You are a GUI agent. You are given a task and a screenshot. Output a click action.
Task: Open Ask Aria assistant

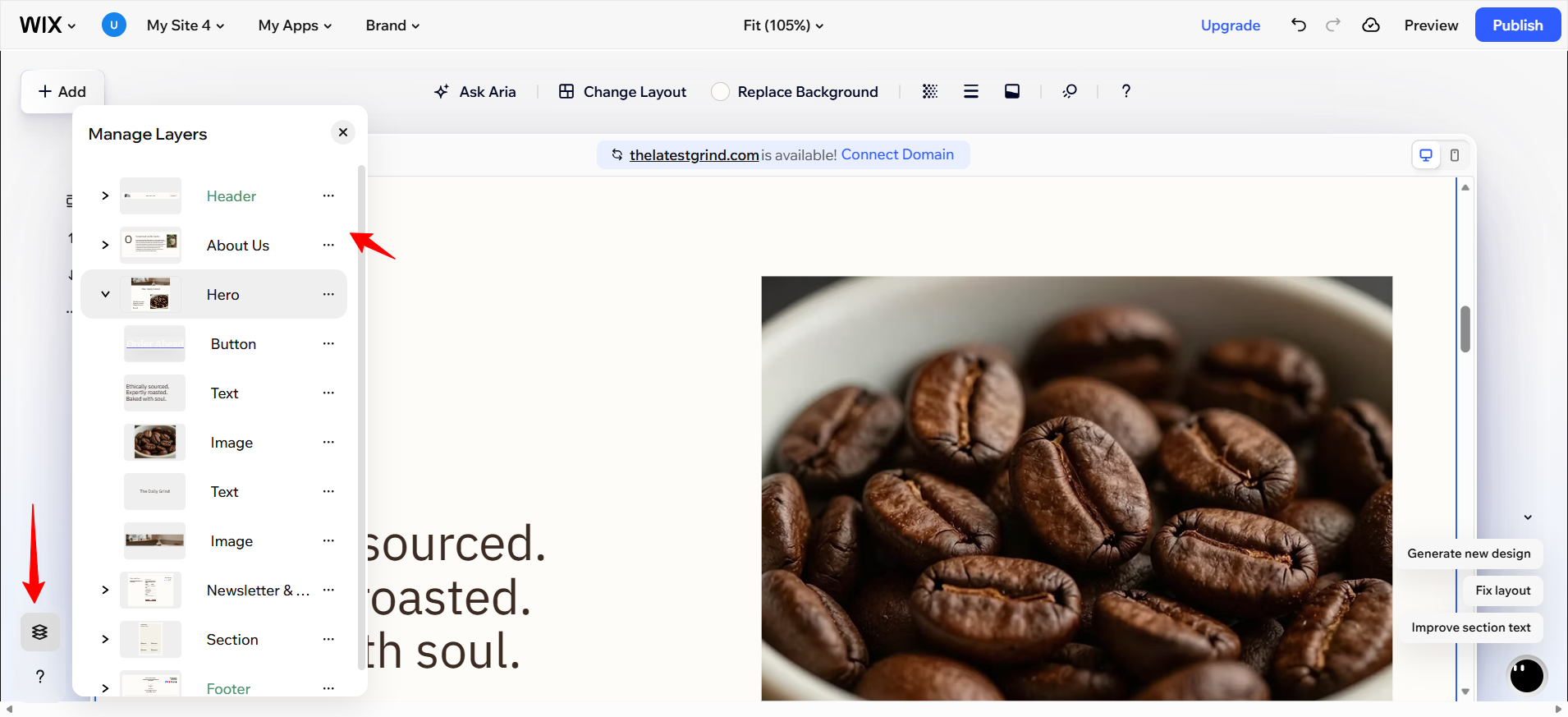(475, 92)
